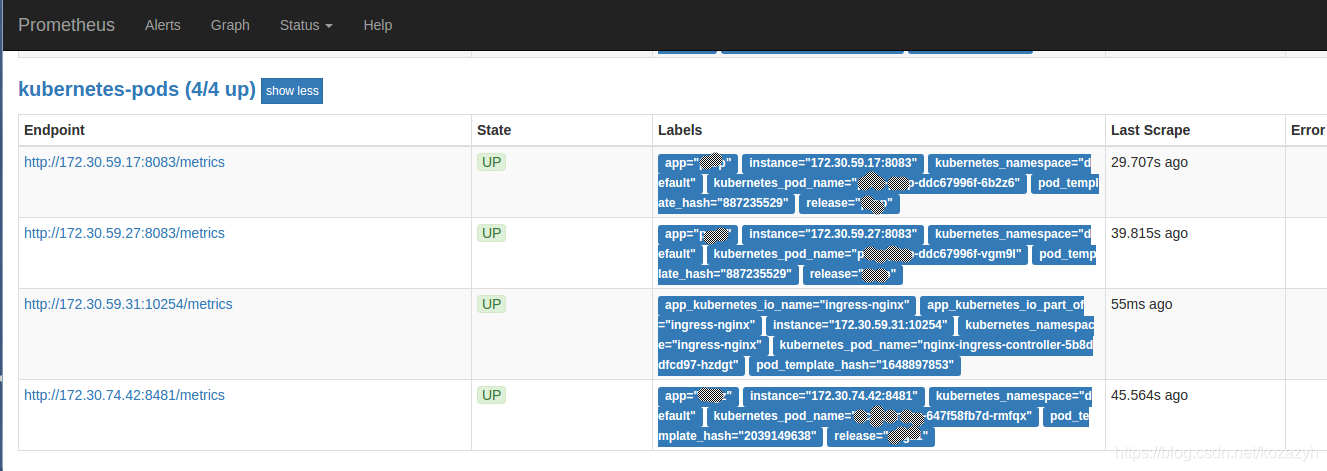Image resolution: width=1327 pixels, height=471 pixels.
Task: Open endpoint http://172.30.59.31:10254/metrics
Action: click(128, 304)
